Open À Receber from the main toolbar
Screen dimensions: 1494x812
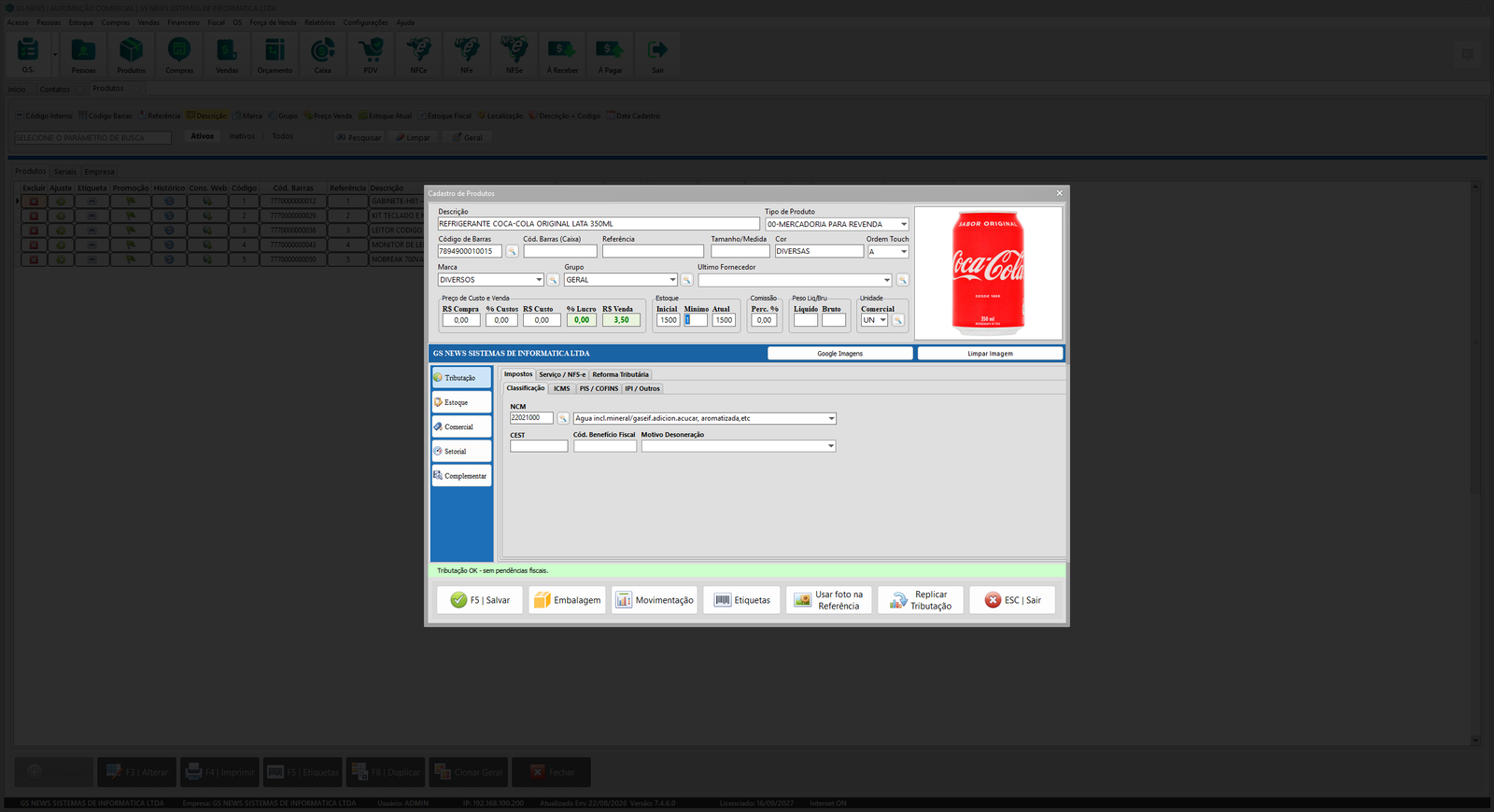[562, 54]
